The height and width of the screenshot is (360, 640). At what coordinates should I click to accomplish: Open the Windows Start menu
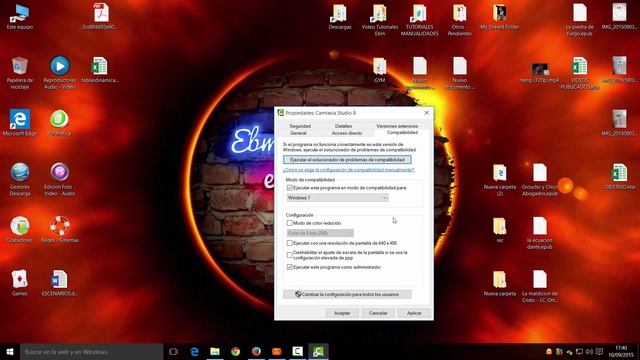(10, 351)
